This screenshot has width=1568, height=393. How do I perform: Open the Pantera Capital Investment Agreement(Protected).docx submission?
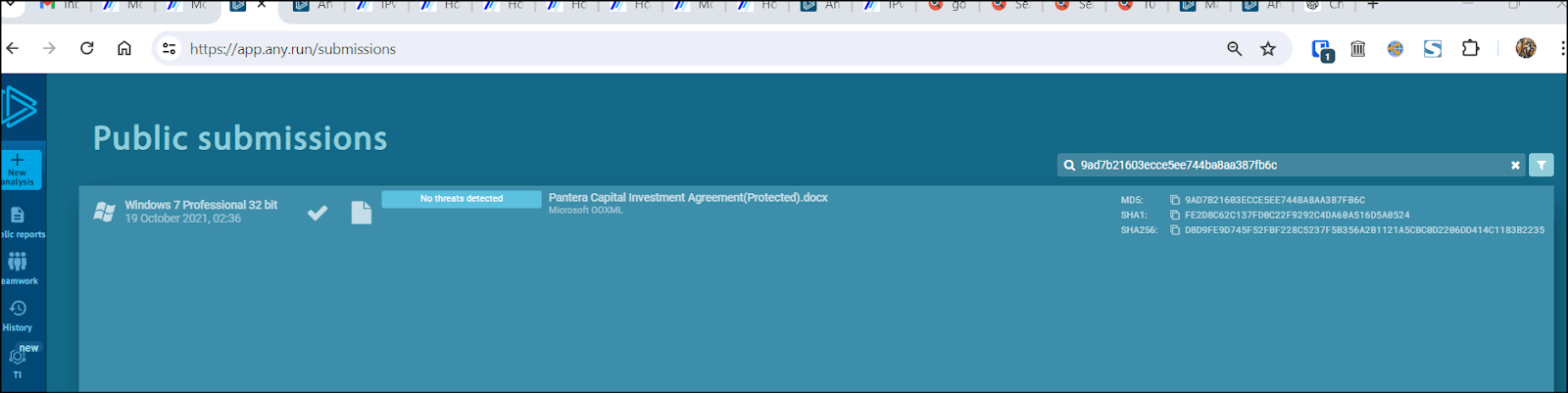click(688, 197)
